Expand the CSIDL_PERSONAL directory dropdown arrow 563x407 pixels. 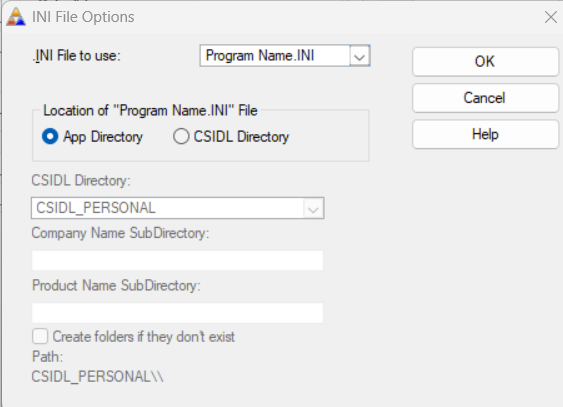pyautogui.click(x=313, y=208)
